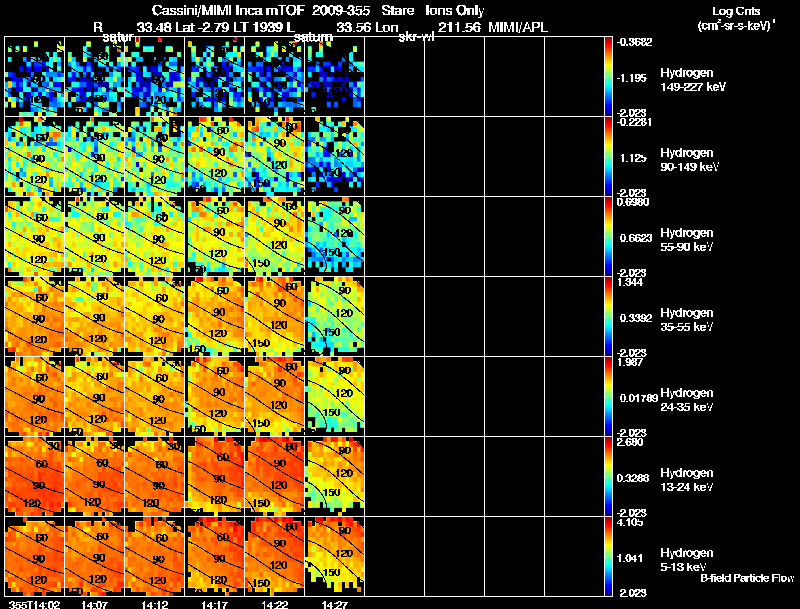
Task: Click the 2.680 color scale value
Action: pyautogui.click(x=630, y=442)
